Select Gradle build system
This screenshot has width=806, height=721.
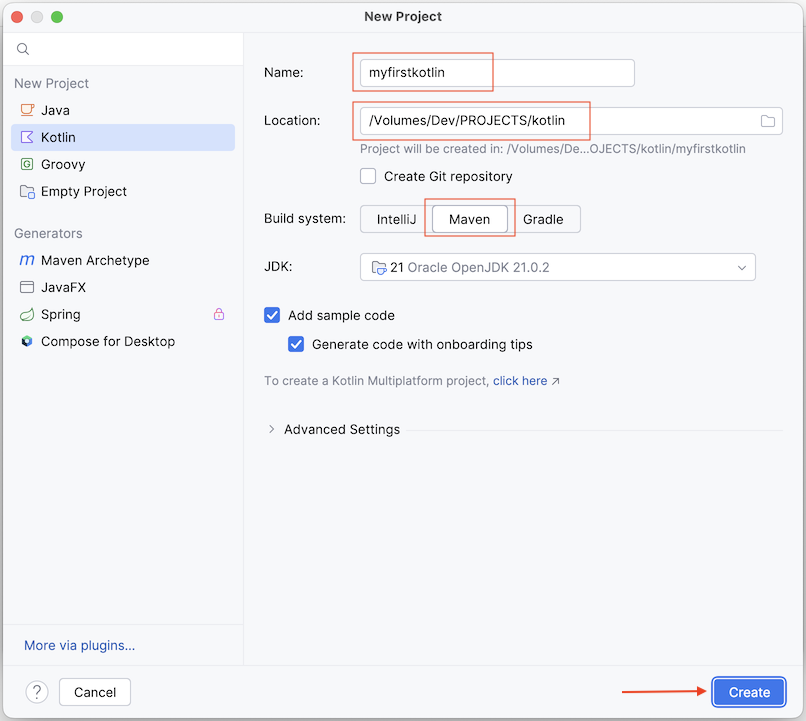[x=543, y=219]
